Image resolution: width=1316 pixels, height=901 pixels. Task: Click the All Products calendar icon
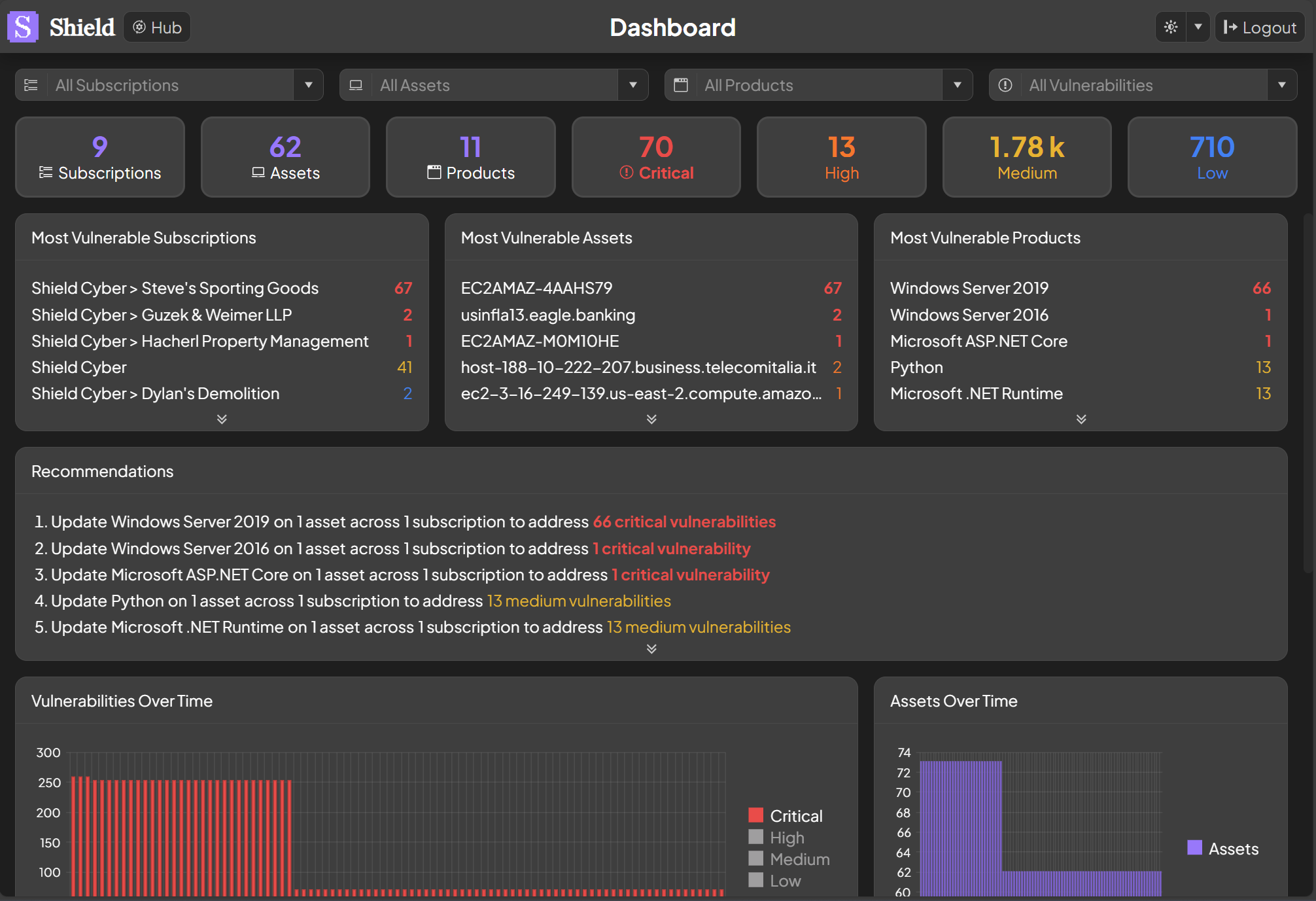pos(681,85)
